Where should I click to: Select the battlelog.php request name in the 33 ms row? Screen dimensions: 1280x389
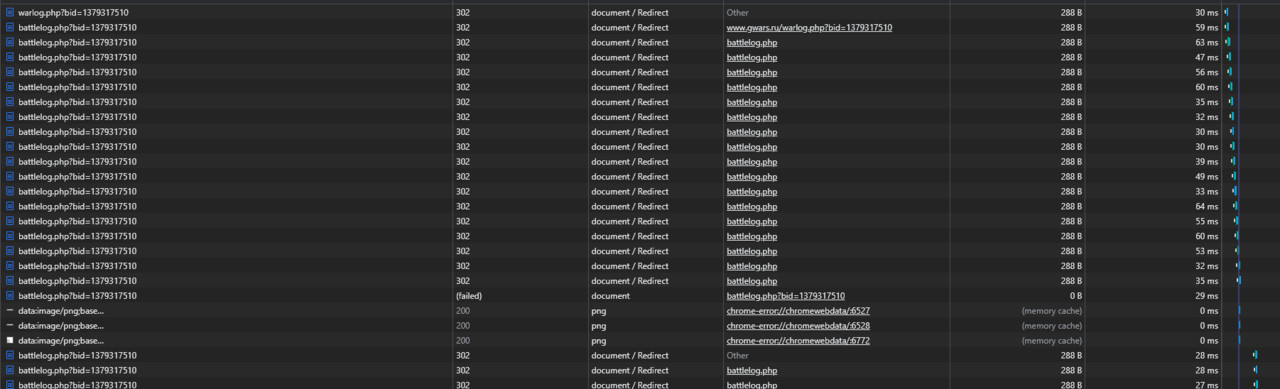click(x=77, y=191)
